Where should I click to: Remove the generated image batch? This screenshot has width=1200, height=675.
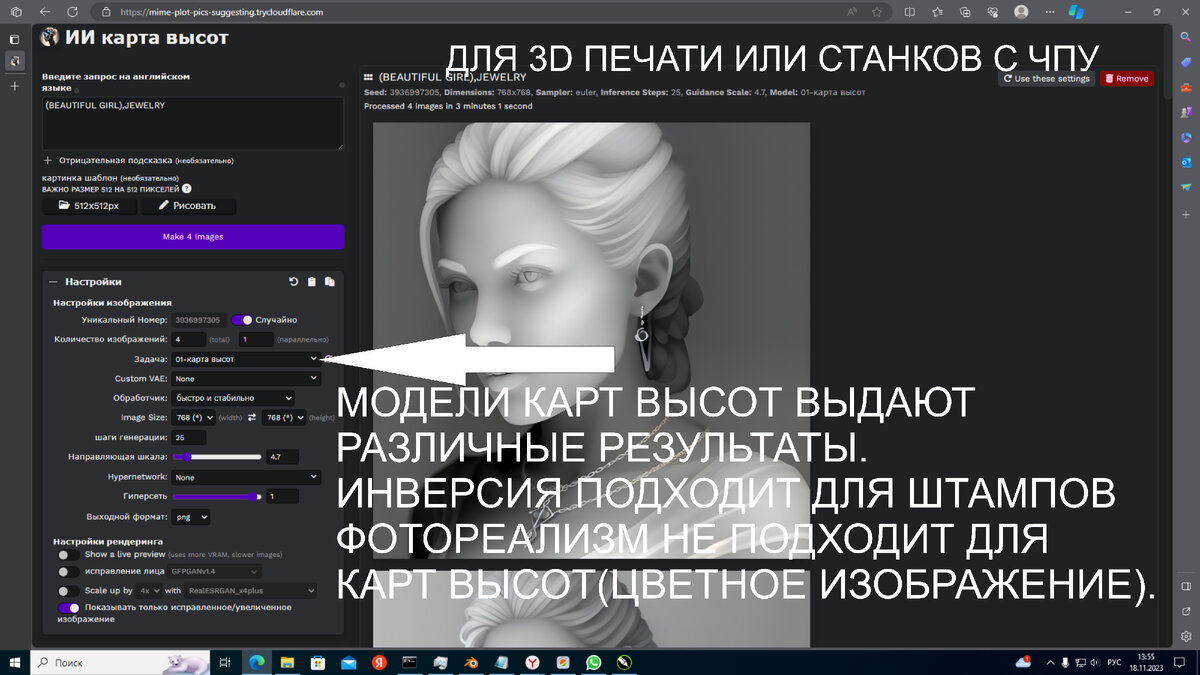tap(1126, 77)
